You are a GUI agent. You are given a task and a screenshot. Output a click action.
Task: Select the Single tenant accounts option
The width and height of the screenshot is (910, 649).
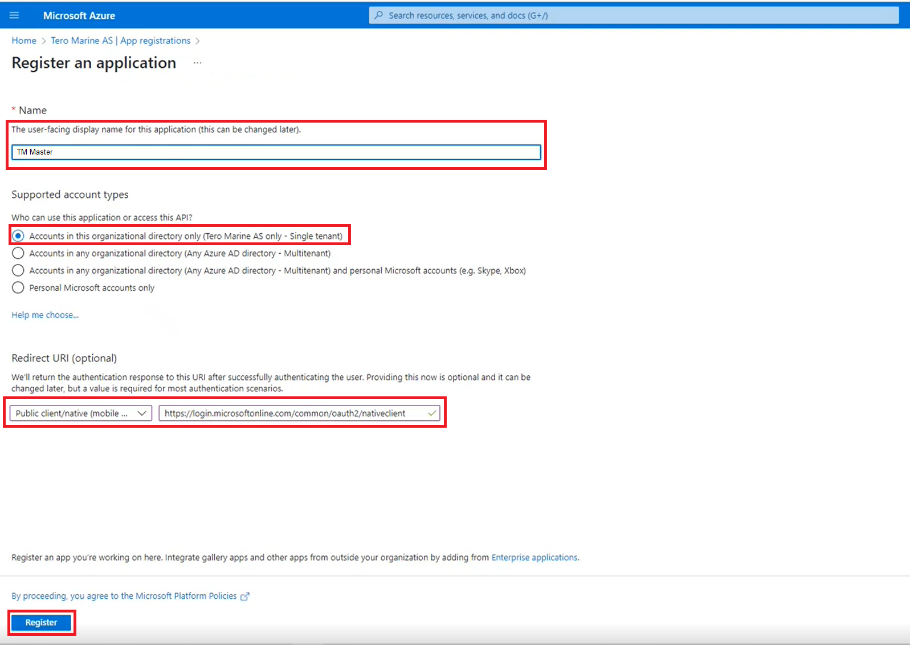coord(18,236)
